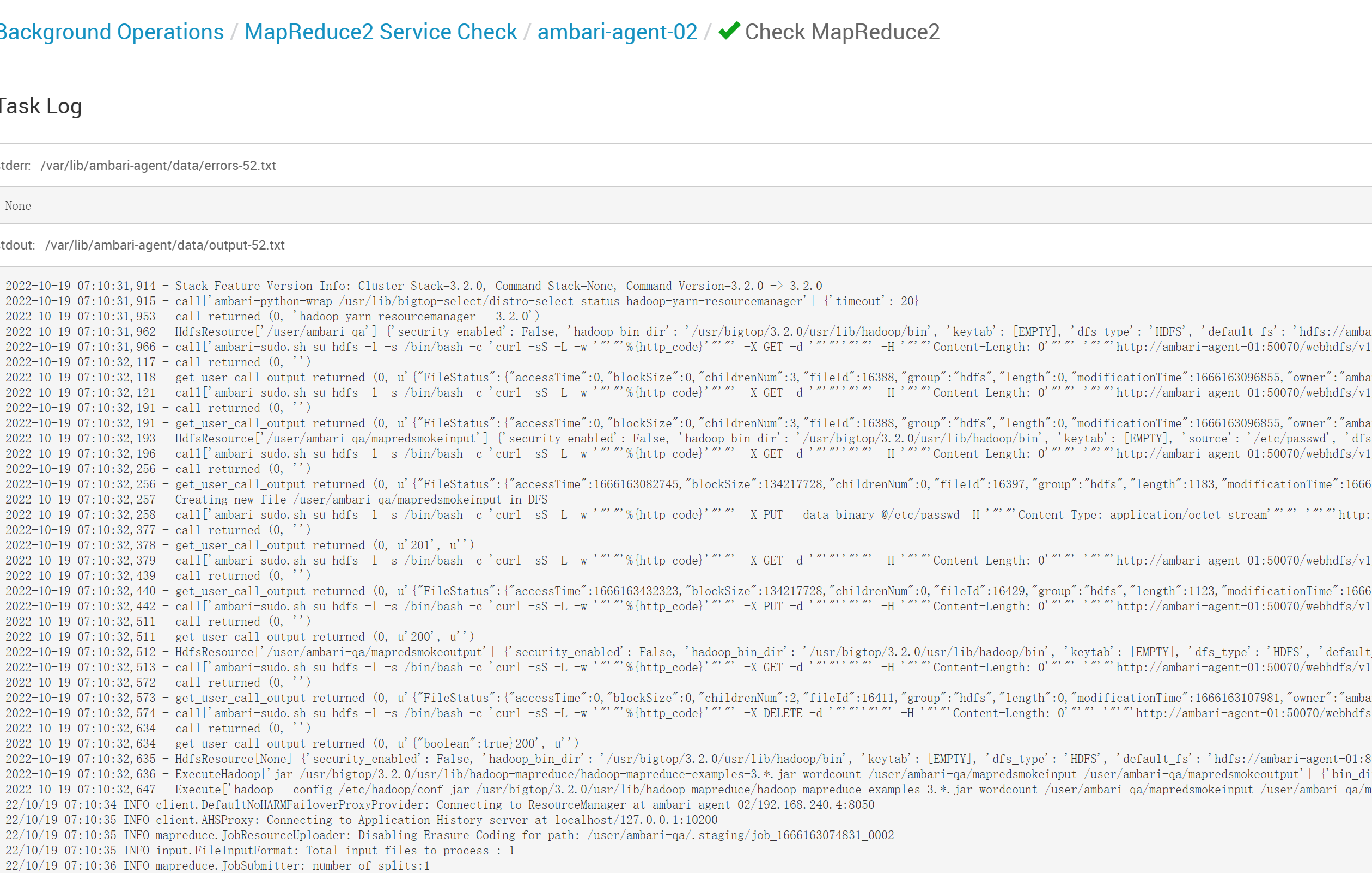Go to MapReduce2 Service Check breadcrumb
The width and height of the screenshot is (1372, 873).
[x=380, y=32]
